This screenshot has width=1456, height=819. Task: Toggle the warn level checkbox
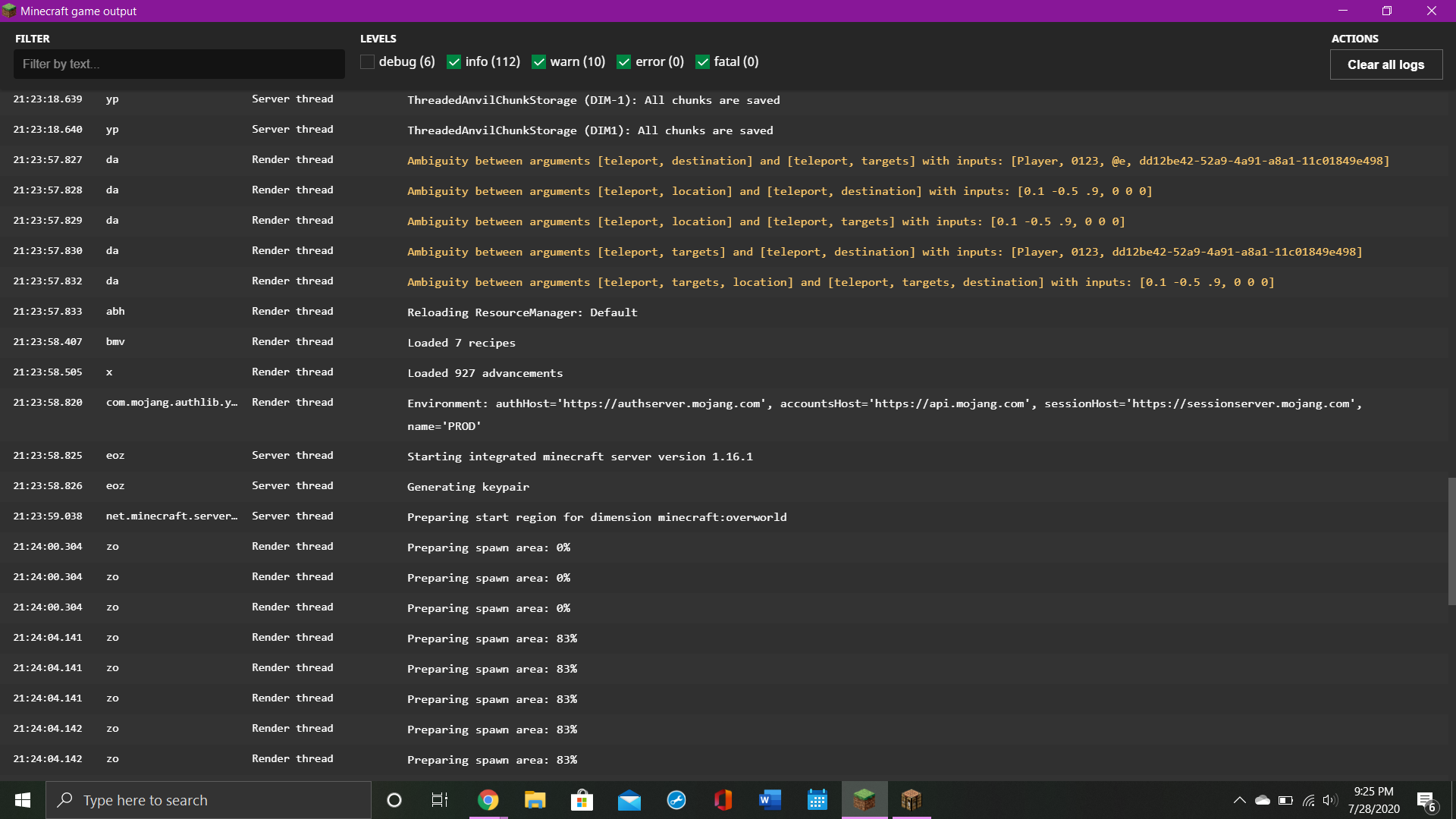tap(539, 62)
